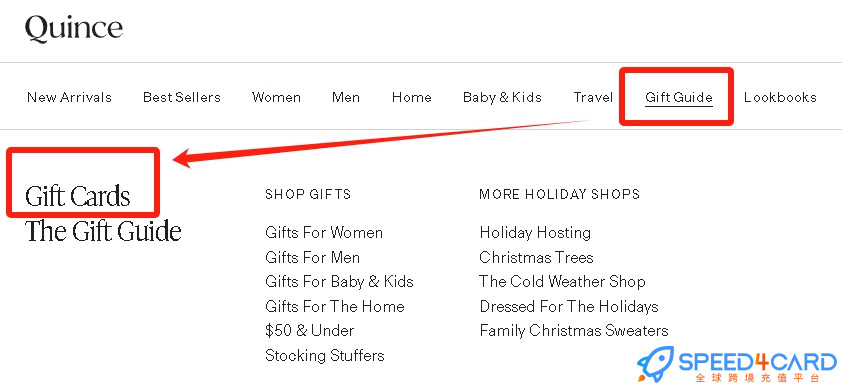This screenshot has width=842, height=388.
Task: Open the Gift Cards link
Action: coord(77,196)
